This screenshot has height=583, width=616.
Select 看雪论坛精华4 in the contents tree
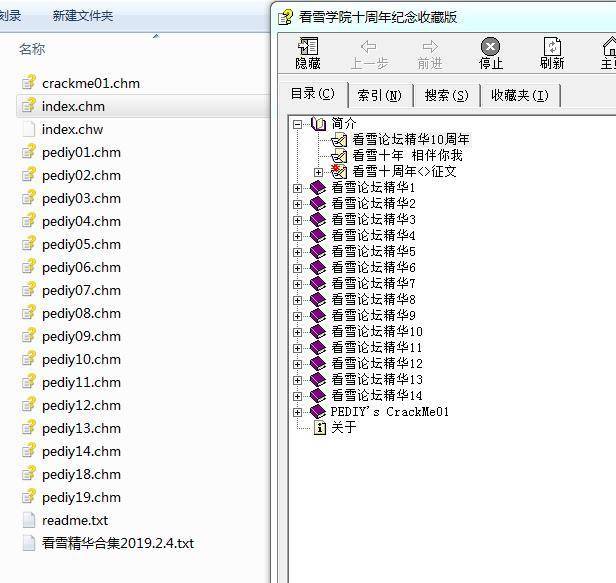tap(373, 235)
